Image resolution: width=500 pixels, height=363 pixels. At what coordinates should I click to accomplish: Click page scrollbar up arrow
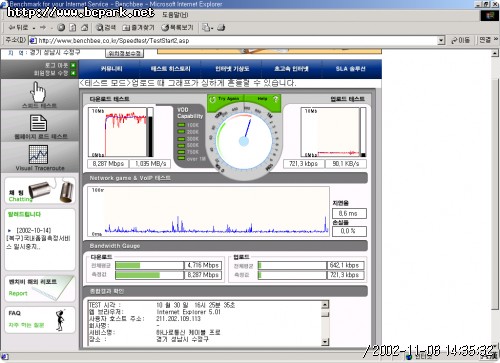(x=495, y=53)
